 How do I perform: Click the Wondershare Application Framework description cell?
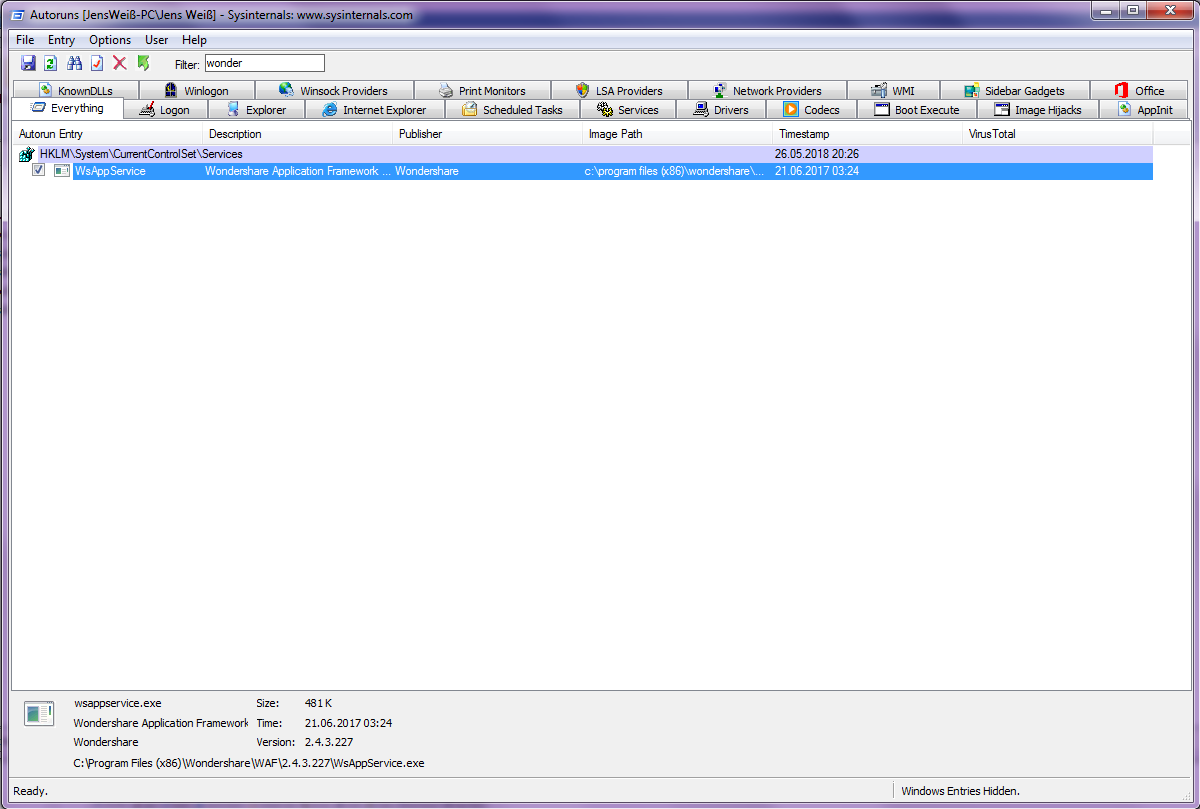click(297, 171)
